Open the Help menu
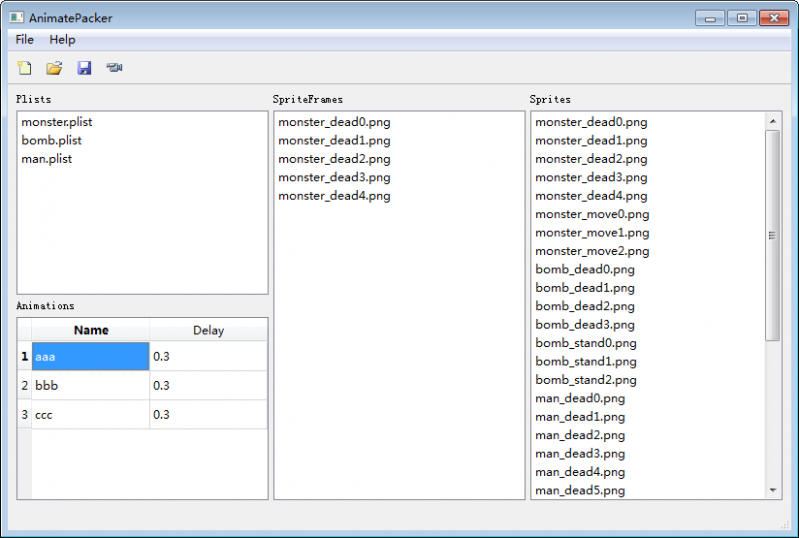Viewport: 799px width, 538px height. [x=62, y=40]
